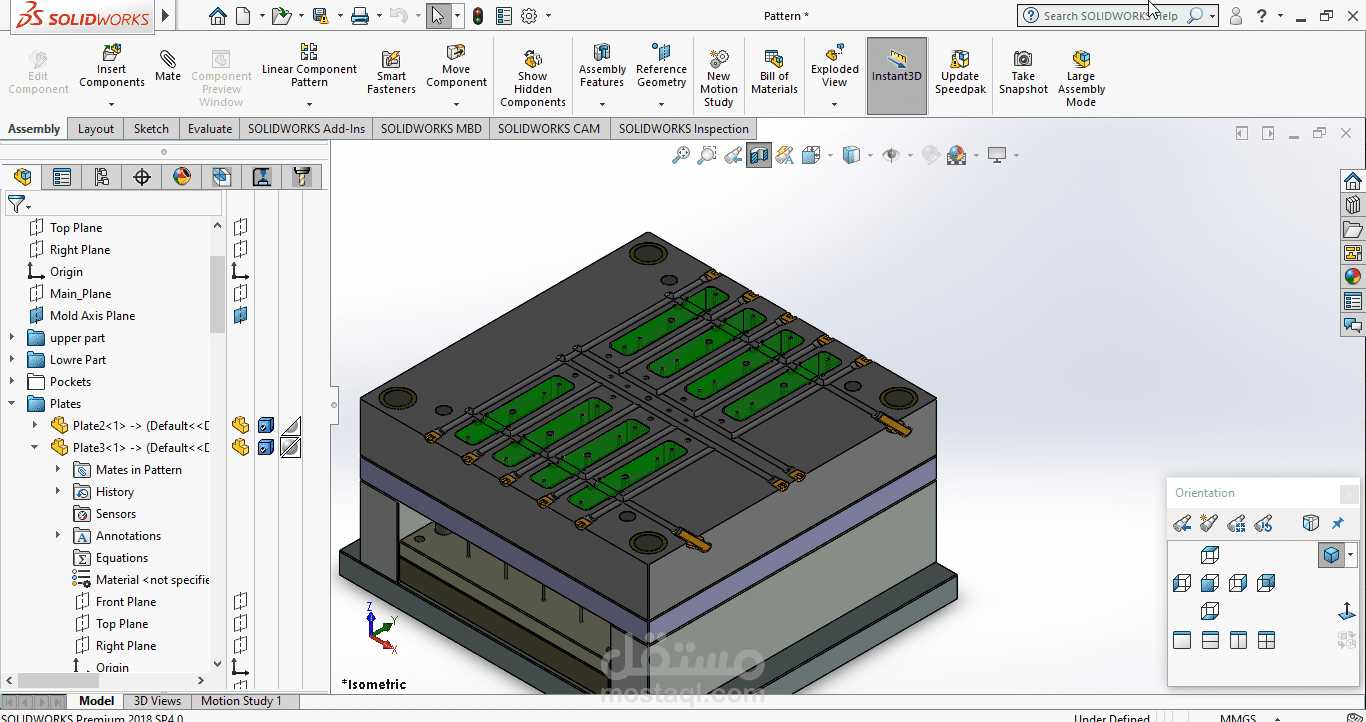
Task: Click Insert Components tool
Action: tap(112, 66)
